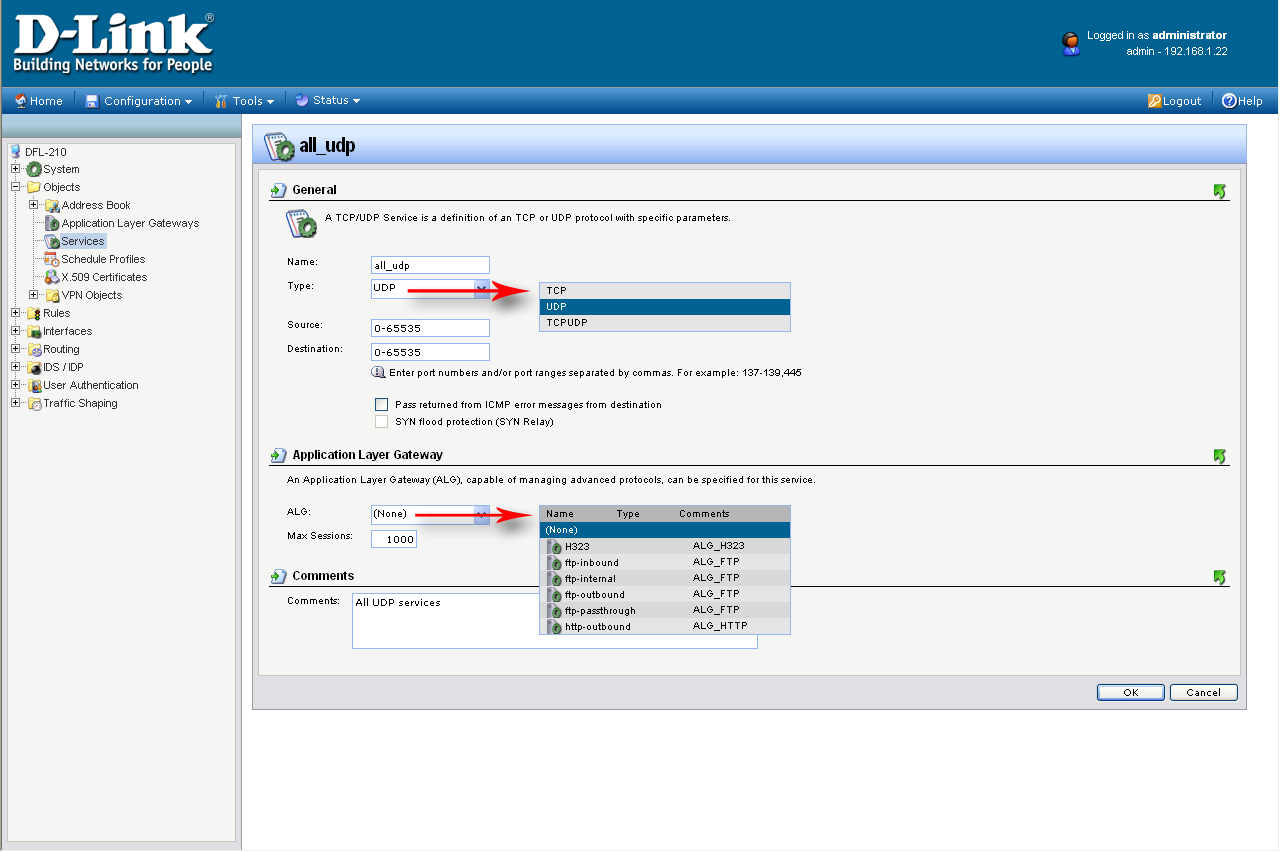Click the System gear icon in tree
This screenshot has height=852, width=1280.
(x=34, y=169)
